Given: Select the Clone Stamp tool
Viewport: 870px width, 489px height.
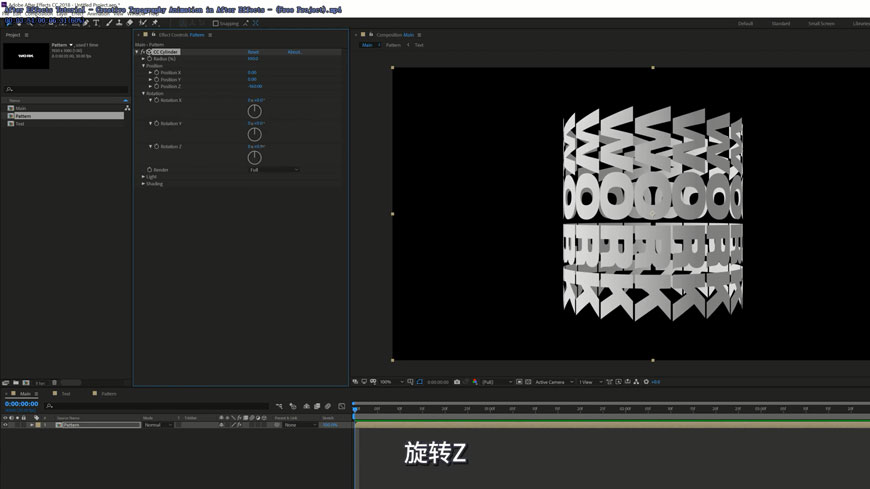Looking at the screenshot, I should (x=119, y=23).
